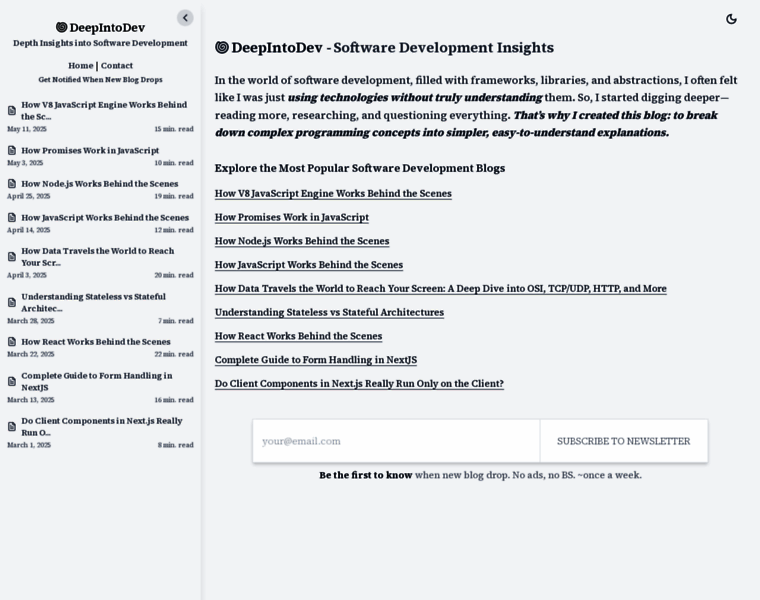Image resolution: width=760 pixels, height=600 pixels.
Task: Click the spiral logo beside main heading
Action: [x=222, y=48]
